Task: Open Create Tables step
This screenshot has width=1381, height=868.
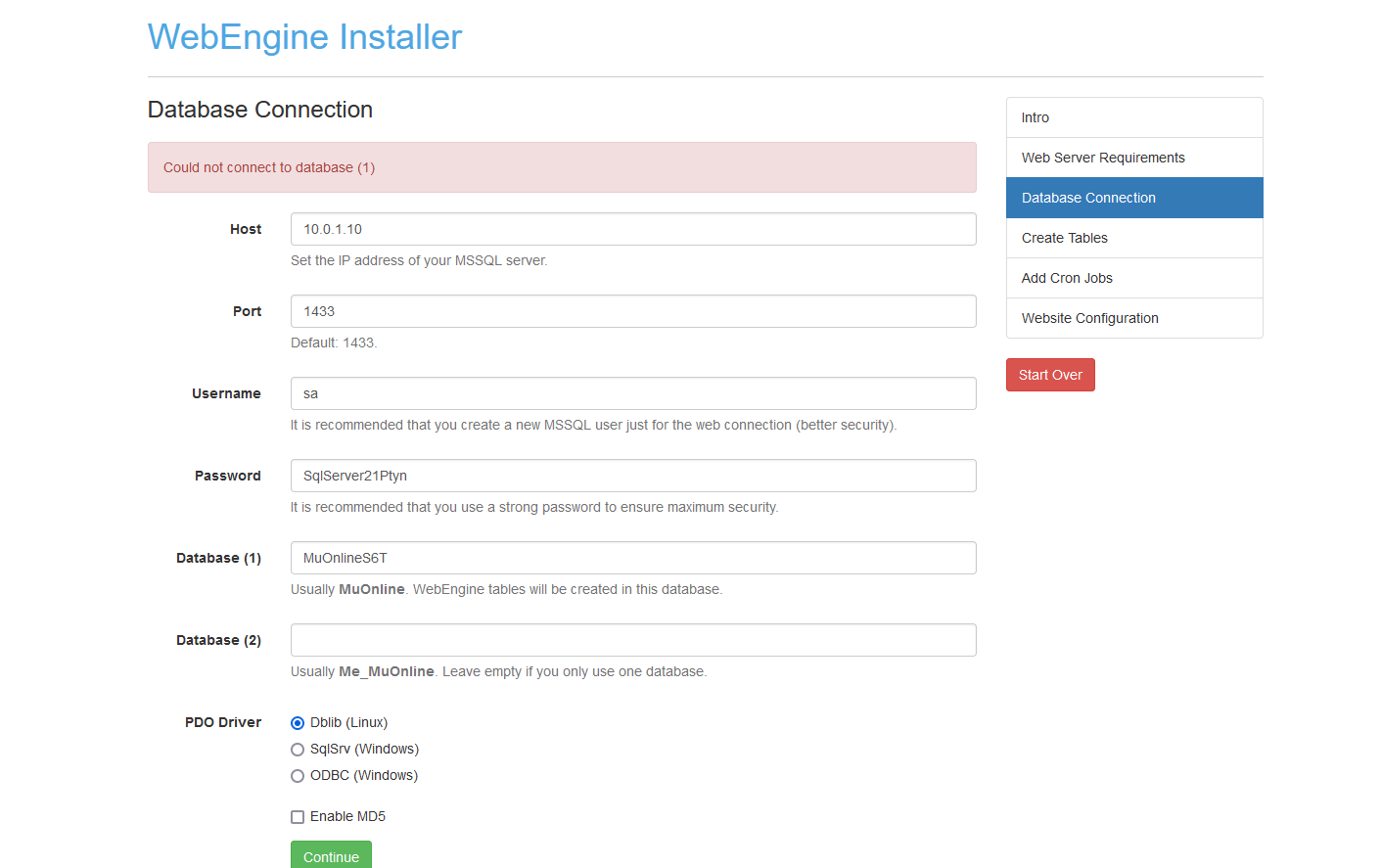Action: coord(1133,238)
